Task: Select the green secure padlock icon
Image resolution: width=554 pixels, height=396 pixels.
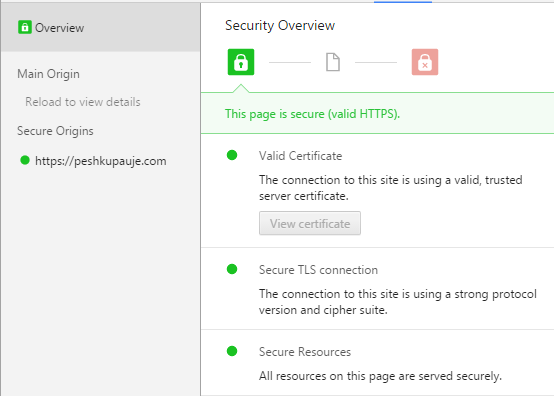Action: (241, 62)
